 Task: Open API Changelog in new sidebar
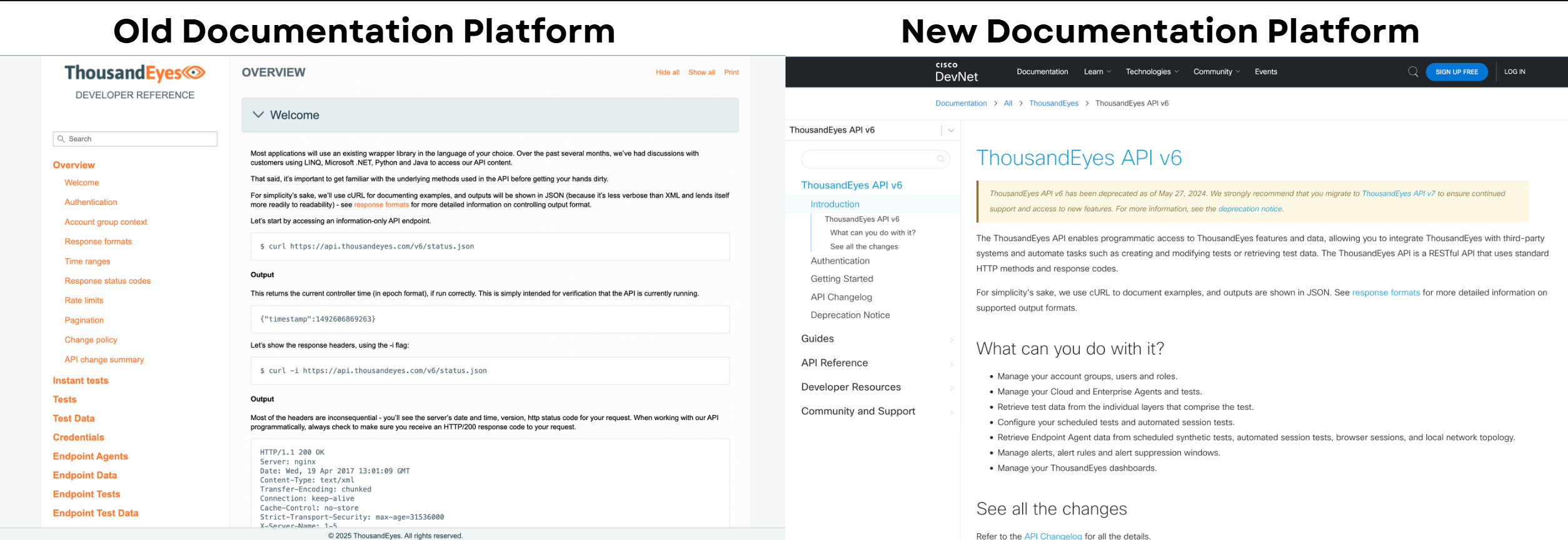(x=841, y=297)
